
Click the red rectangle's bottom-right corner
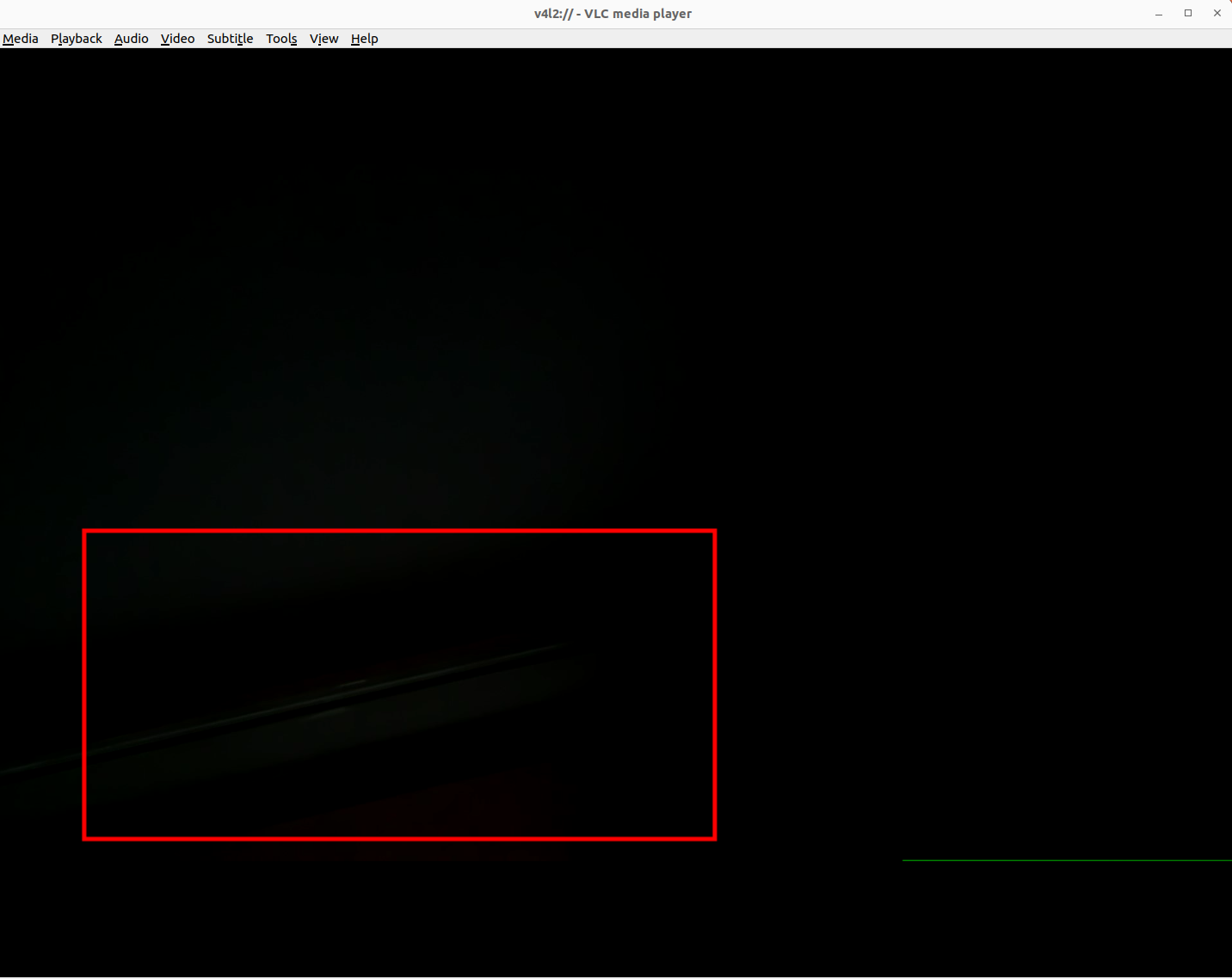[714, 838]
